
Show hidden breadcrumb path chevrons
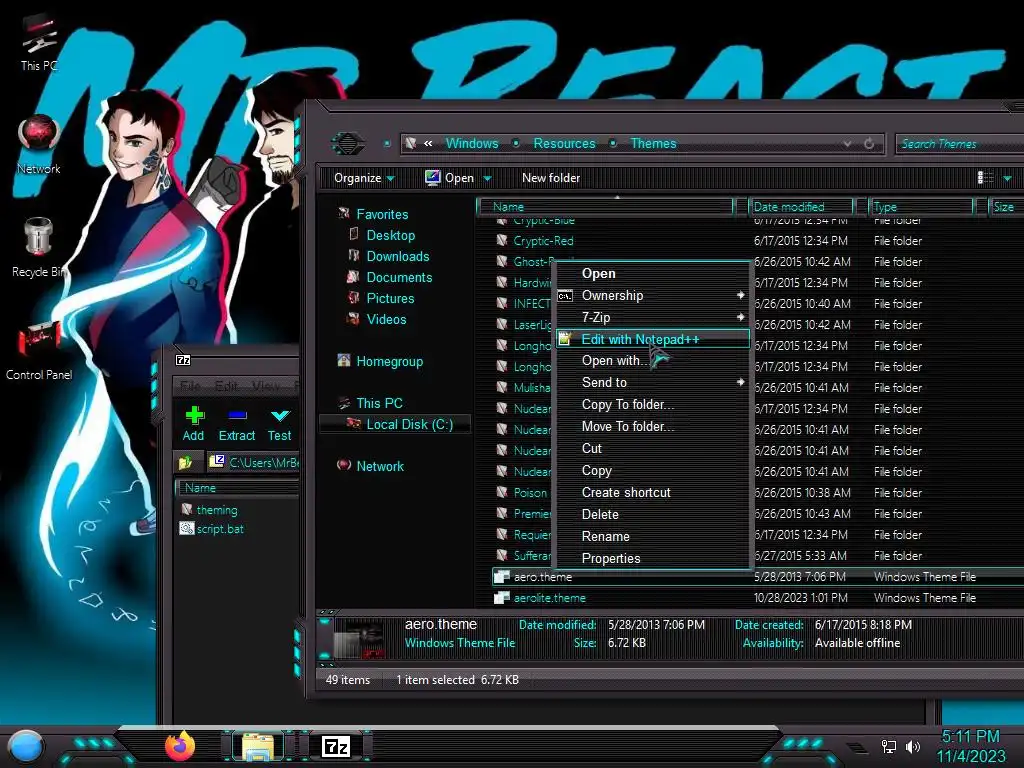[428, 143]
